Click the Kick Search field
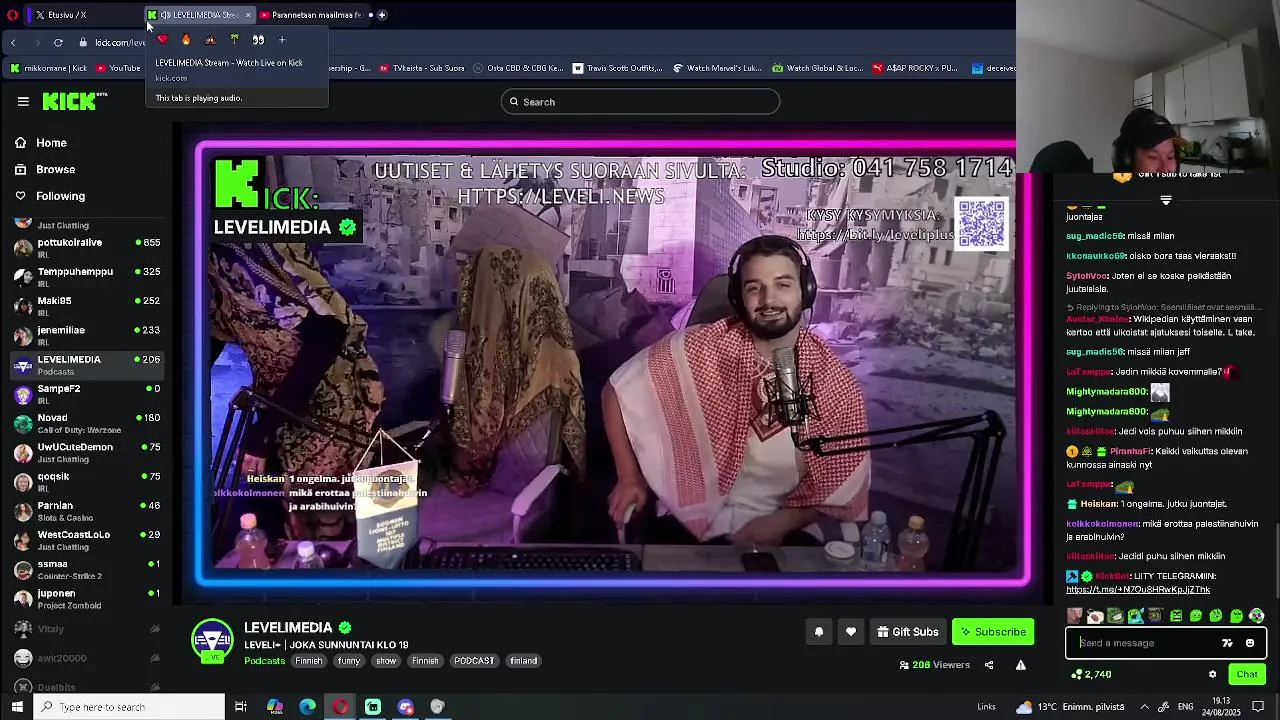Image resolution: width=1280 pixels, height=720 pixels. click(x=640, y=102)
